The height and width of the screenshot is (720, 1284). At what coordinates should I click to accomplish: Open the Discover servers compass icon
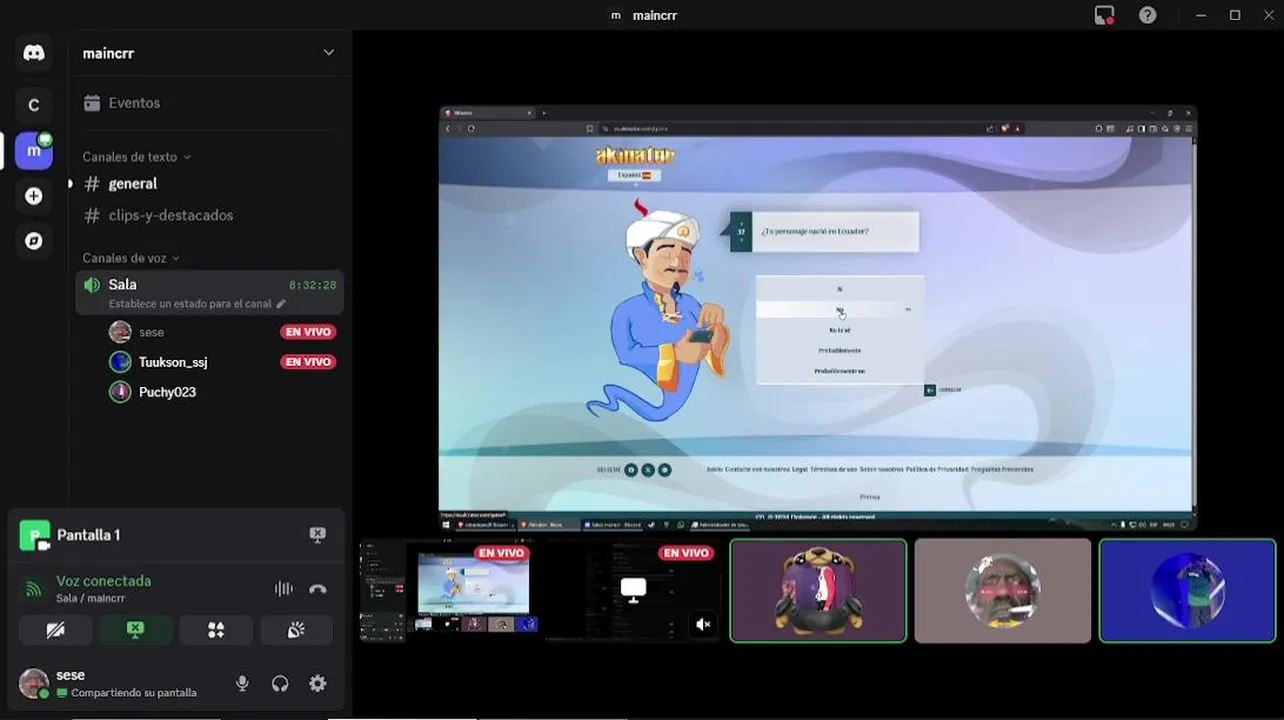click(x=34, y=241)
